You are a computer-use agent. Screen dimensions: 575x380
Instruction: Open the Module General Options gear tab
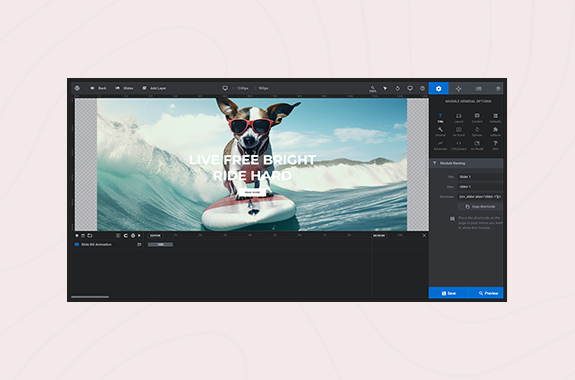[x=438, y=88]
